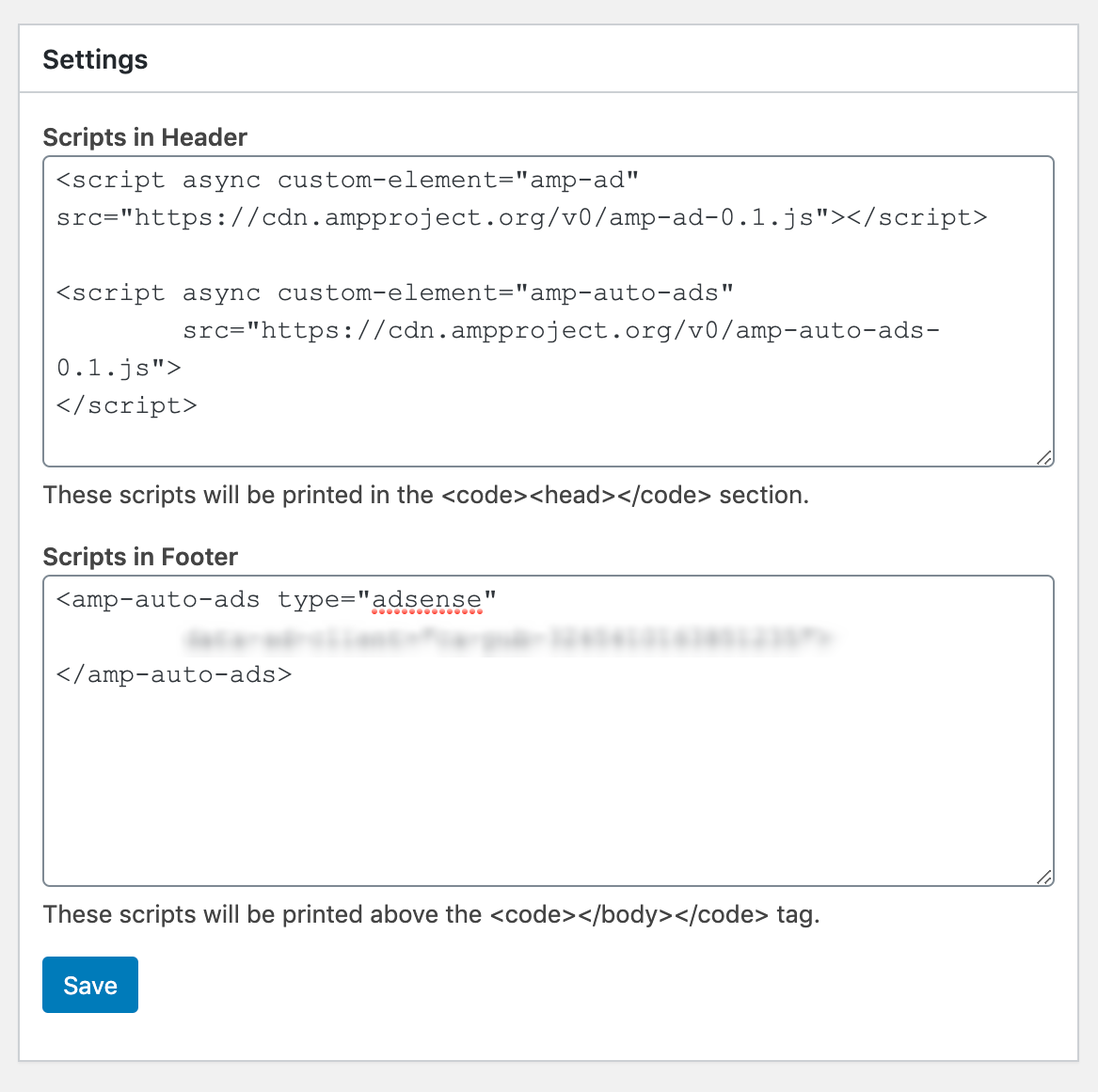1098x1092 pixels.
Task: Place cursor on the amp-ad-0.1.js src line
Action: 521,217
